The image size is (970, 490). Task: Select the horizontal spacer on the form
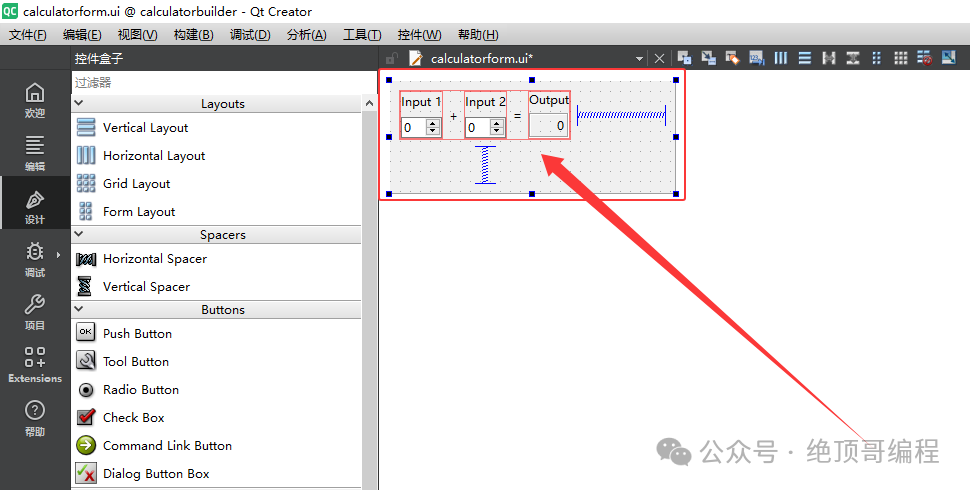coord(621,115)
